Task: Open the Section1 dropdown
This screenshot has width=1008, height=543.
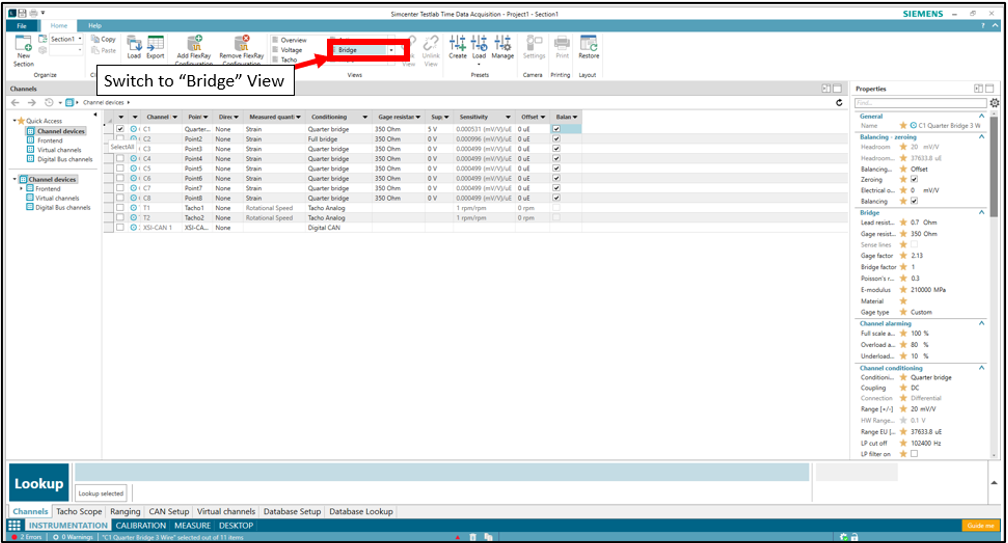Action: pos(80,39)
